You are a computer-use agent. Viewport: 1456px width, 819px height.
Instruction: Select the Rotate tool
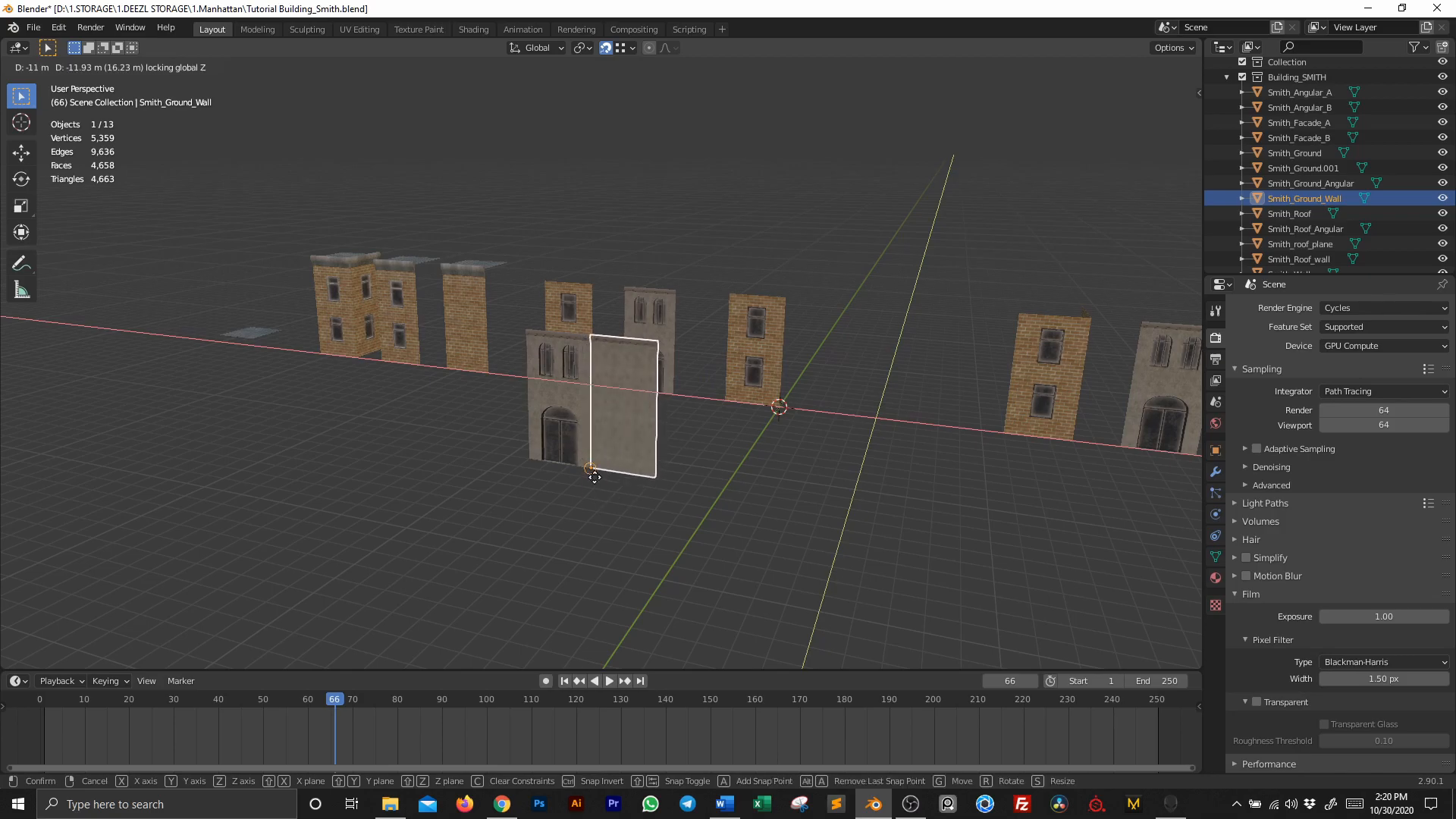tap(21, 180)
